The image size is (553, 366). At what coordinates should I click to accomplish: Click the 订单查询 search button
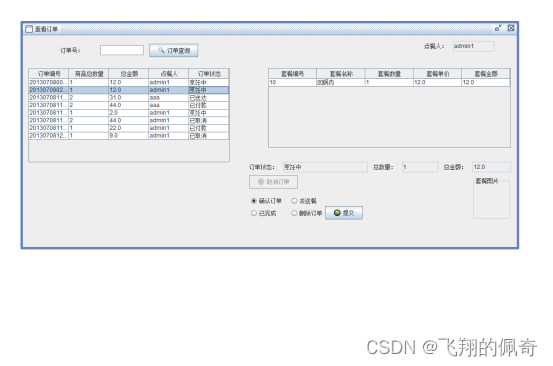(174, 50)
